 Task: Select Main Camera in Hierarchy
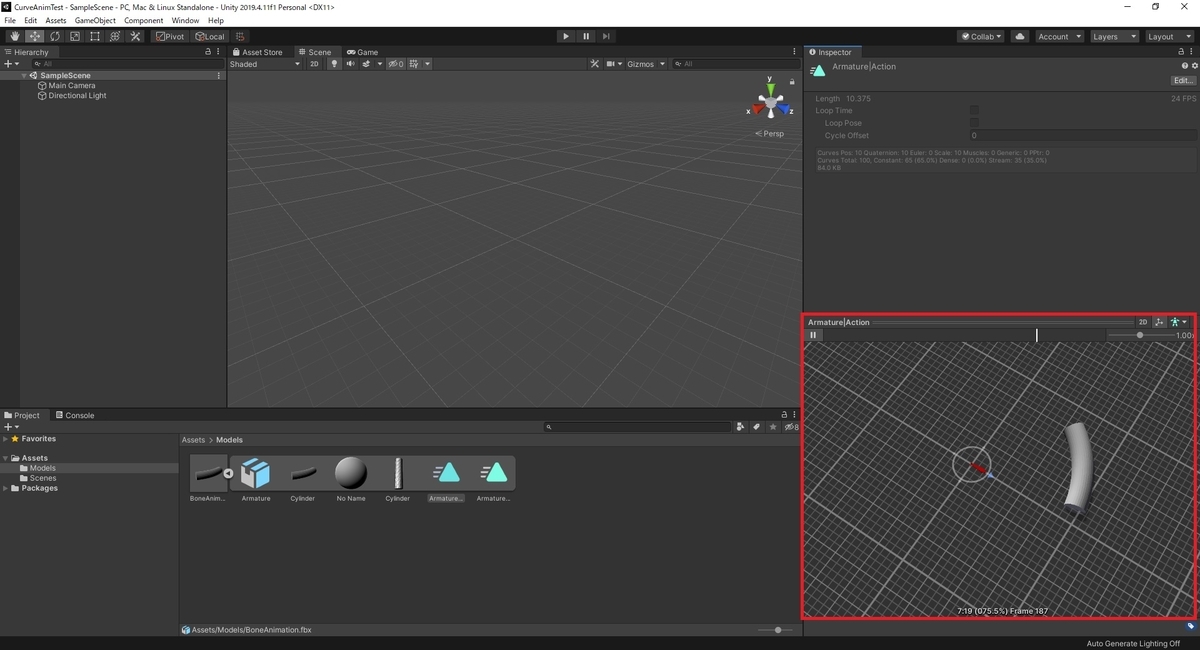[72, 86]
